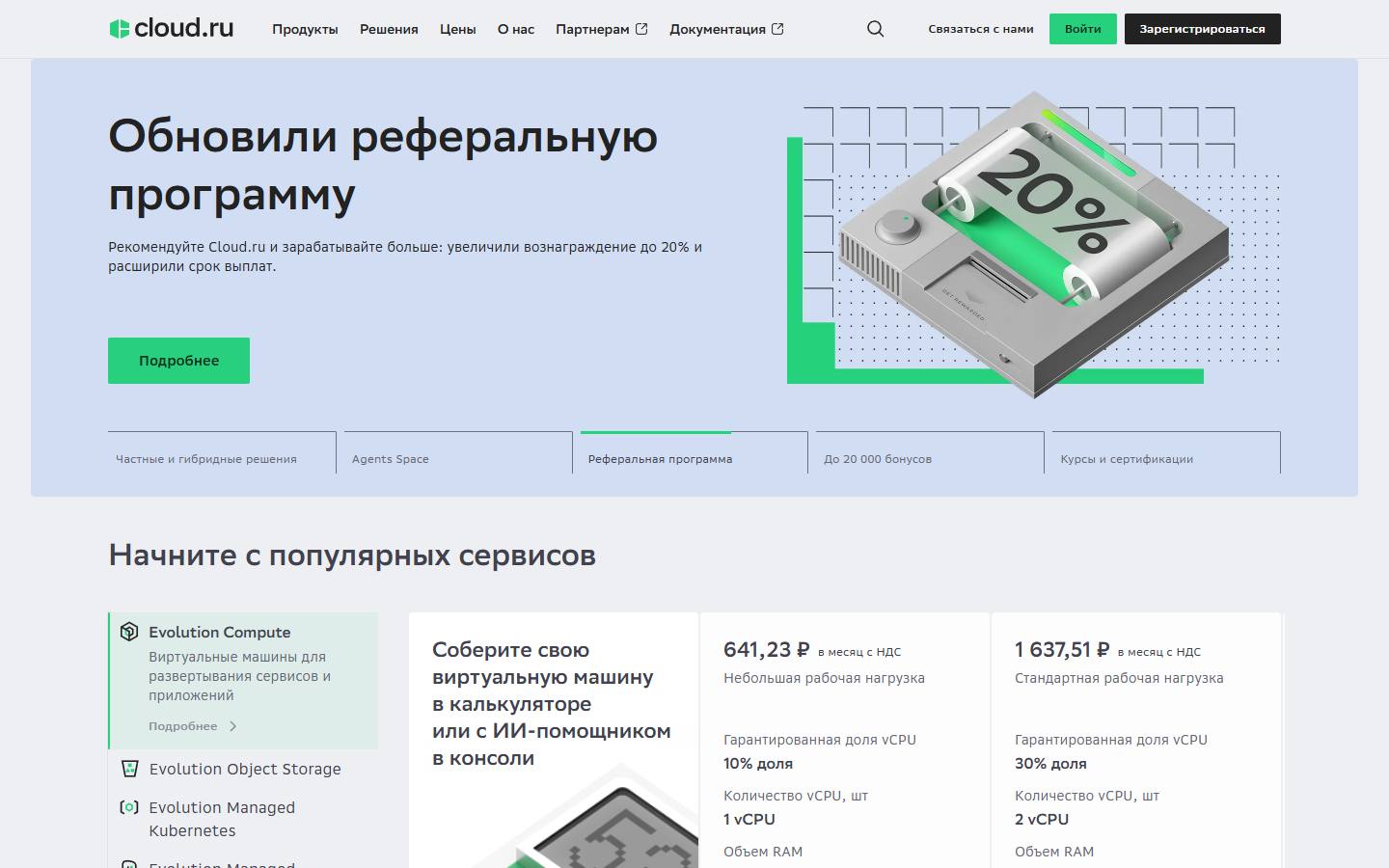Click the Обновили реферальную программу heading
Screen dimensions: 1389x868
[x=383, y=165]
